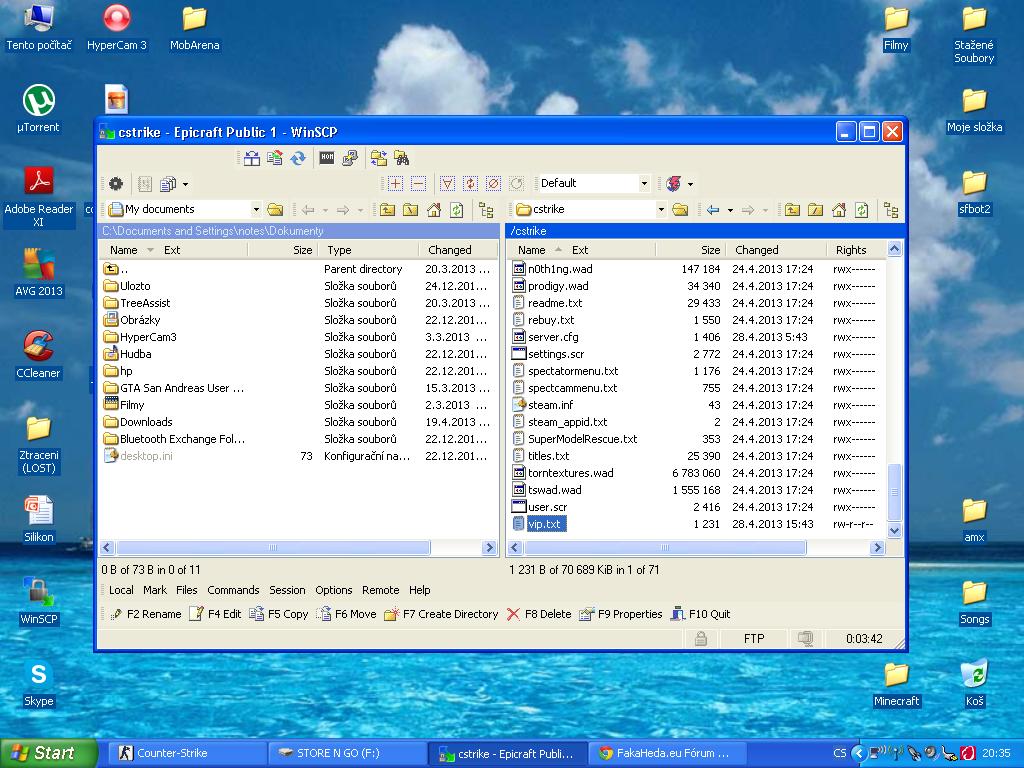Go to local root directory icon
Viewport: 1024px width, 768px height.
tap(411, 210)
